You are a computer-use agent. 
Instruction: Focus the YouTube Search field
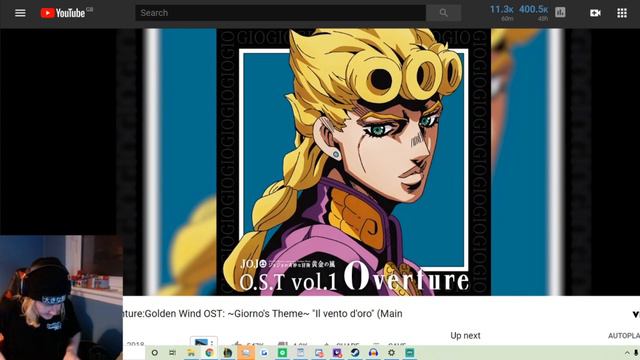point(281,13)
